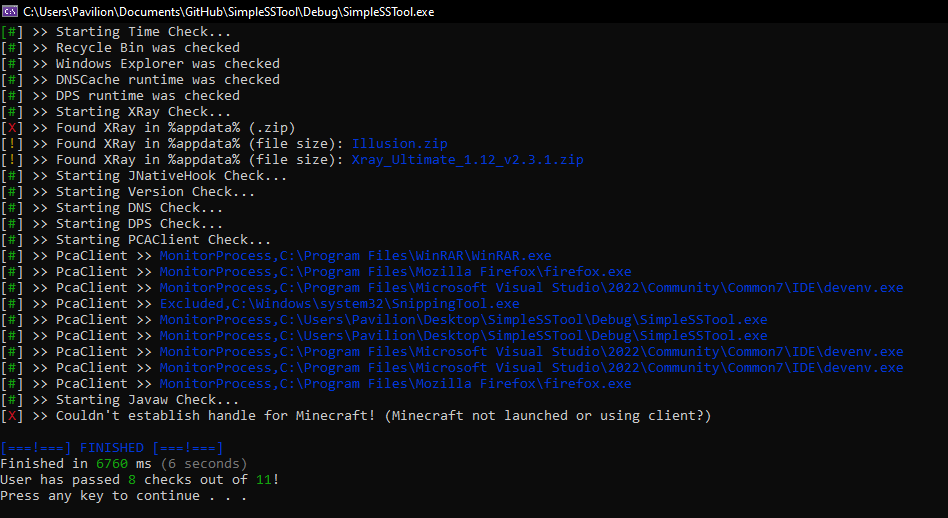The height and width of the screenshot is (518, 948).
Task: Click the green 6760 elapsed time value
Action: pos(112,464)
